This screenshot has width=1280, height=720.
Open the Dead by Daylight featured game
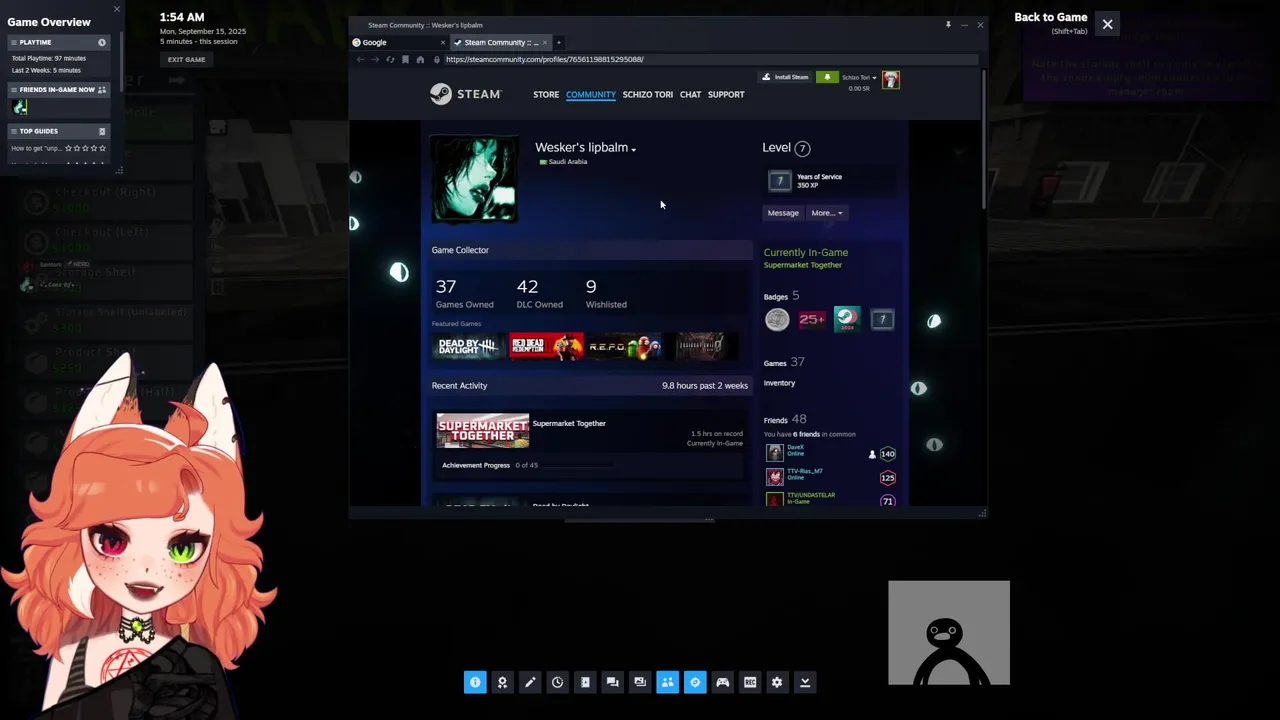point(468,347)
